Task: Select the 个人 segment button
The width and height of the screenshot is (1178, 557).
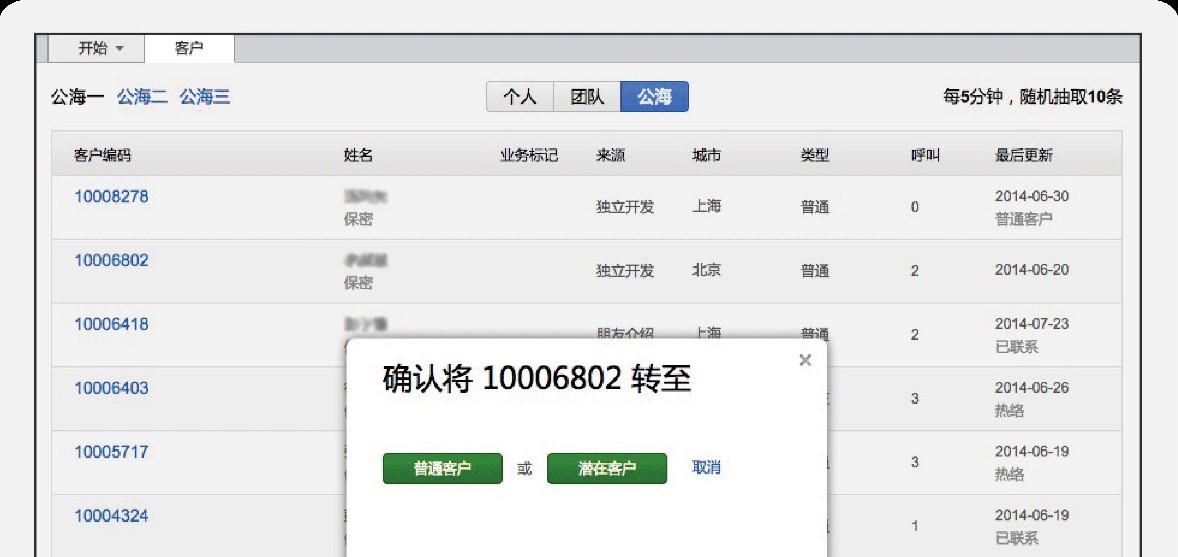Action: [x=520, y=97]
